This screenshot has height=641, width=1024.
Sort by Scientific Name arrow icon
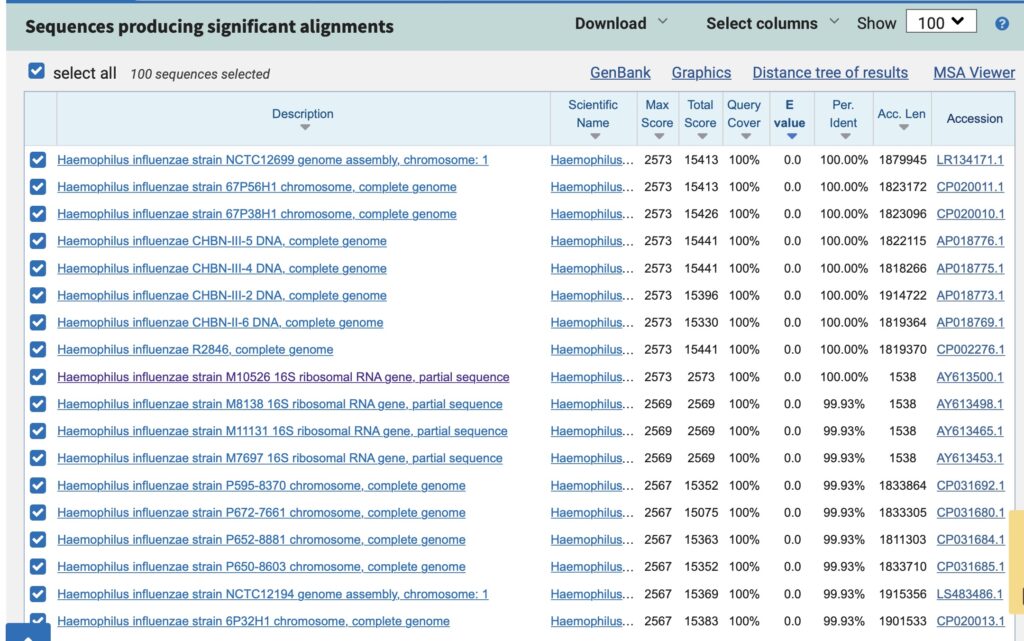pos(594,136)
